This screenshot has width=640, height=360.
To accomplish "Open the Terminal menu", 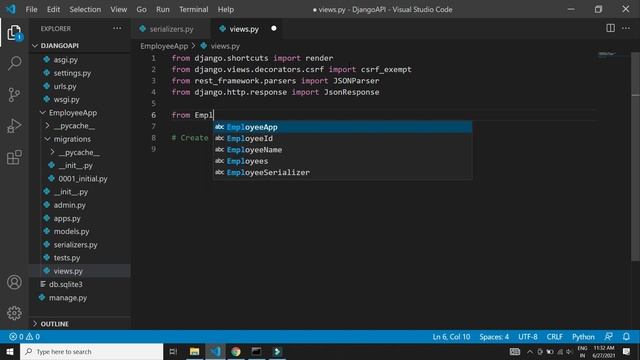I will pyautogui.click(x=193, y=9).
